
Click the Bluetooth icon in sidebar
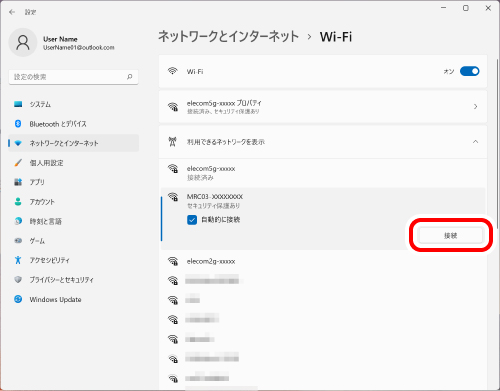pos(18,124)
